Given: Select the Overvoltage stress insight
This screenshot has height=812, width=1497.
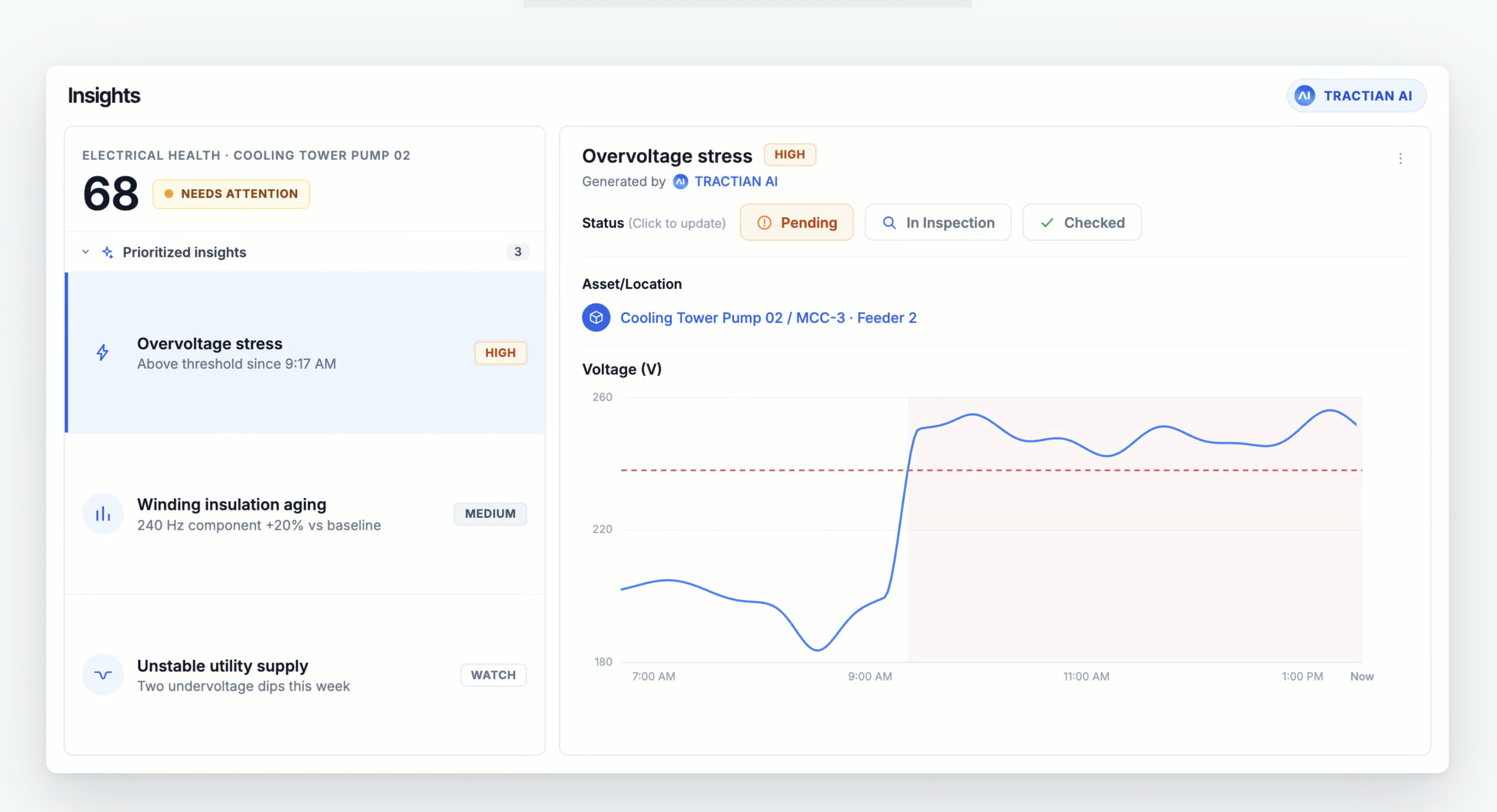Looking at the screenshot, I should [305, 352].
